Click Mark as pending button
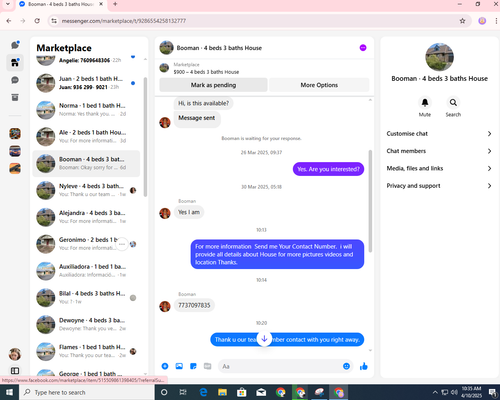Viewport: 500px width, 400px height. tap(213, 85)
